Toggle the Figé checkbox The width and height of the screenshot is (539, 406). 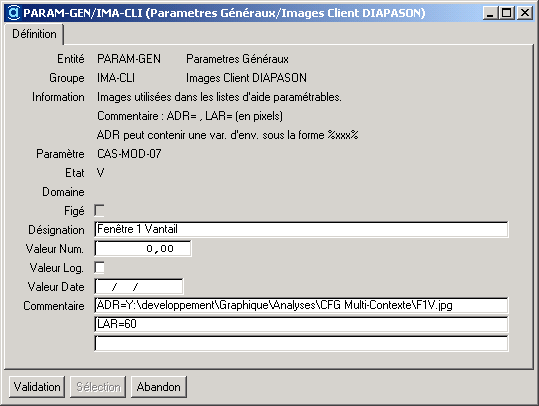click(x=99, y=210)
